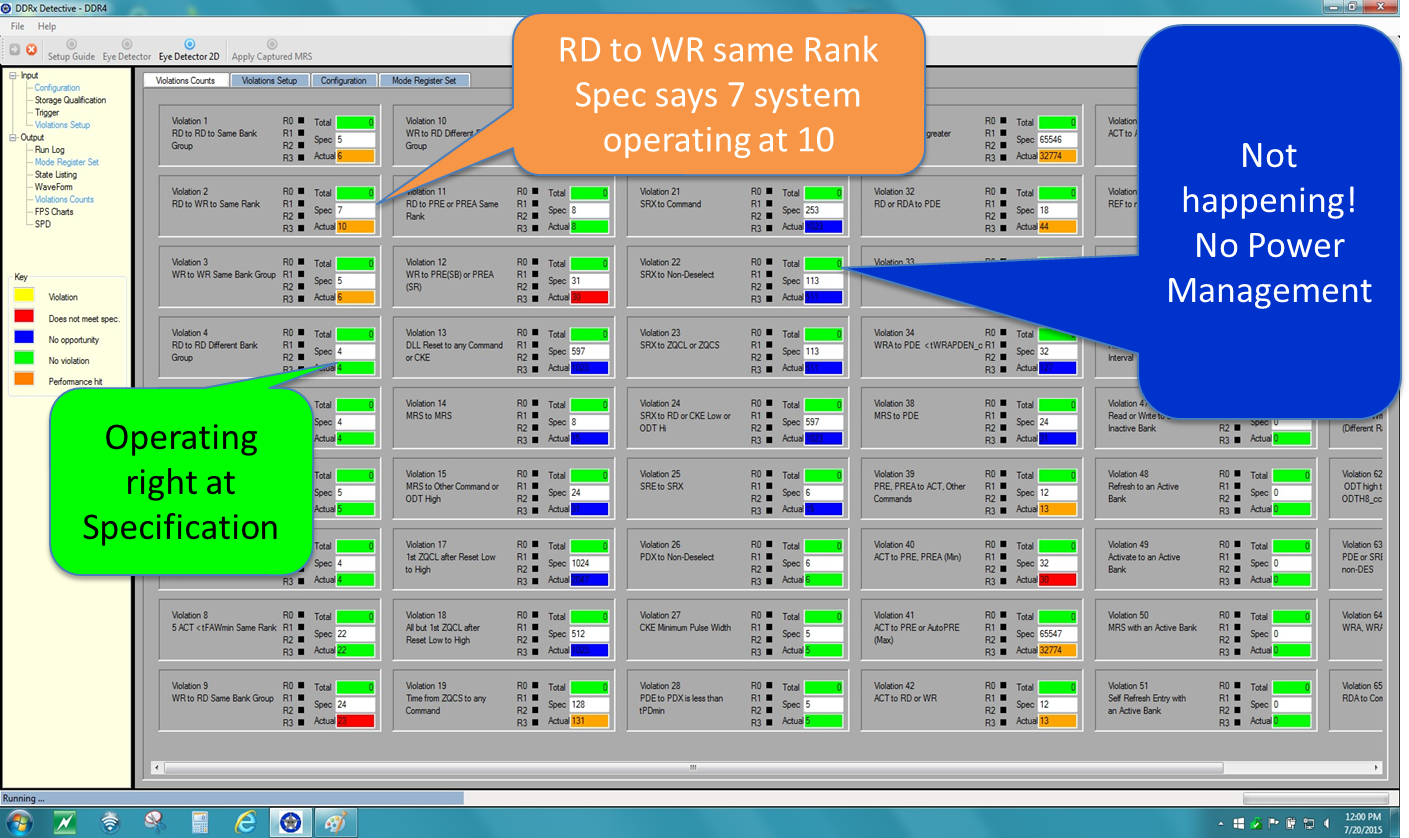Click the green No violation key swatch
This screenshot has width=1409, height=838.
(22, 360)
